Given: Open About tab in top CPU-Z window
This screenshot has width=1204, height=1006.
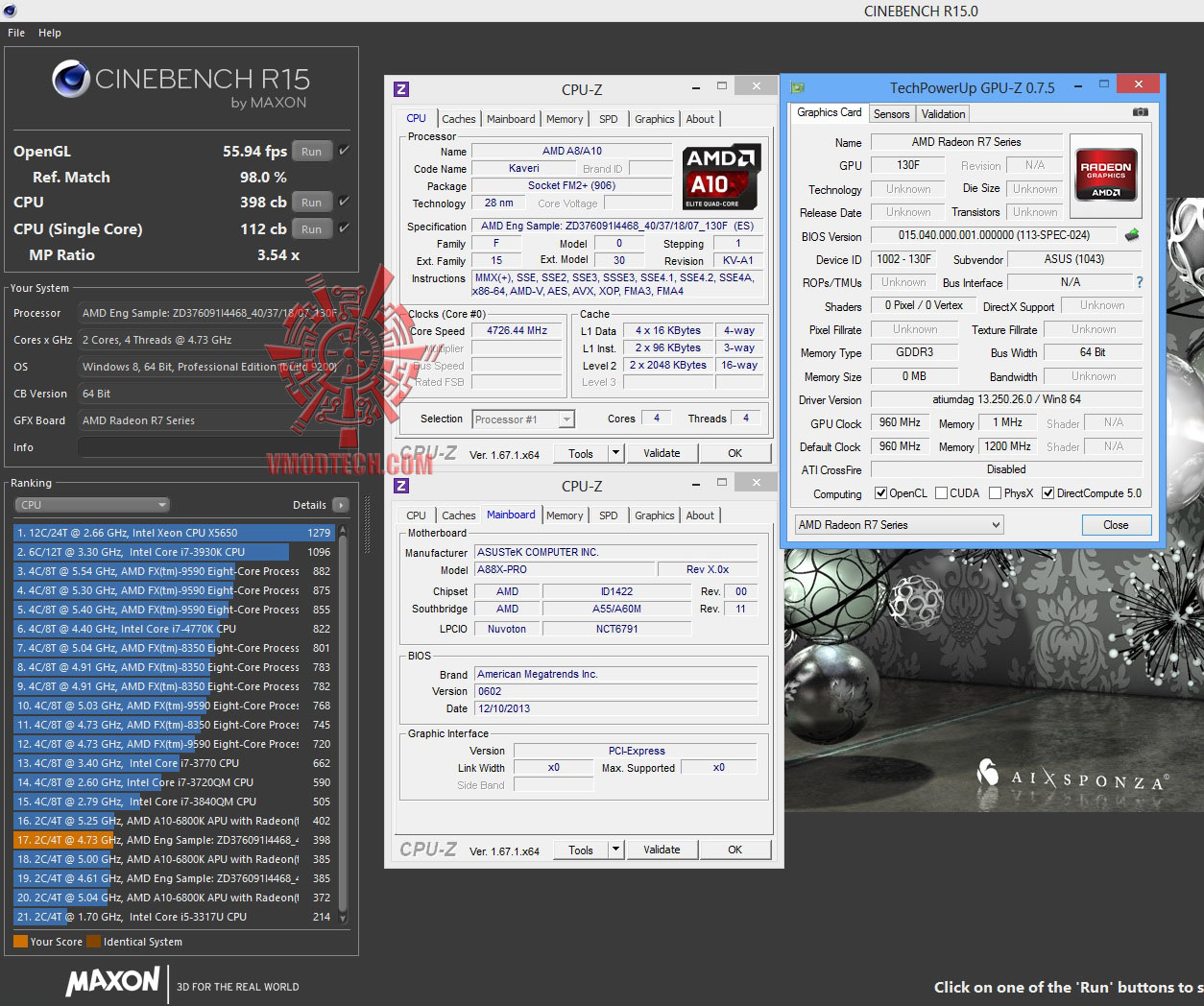Looking at the screenshot, I should click(x=700, y=119).
